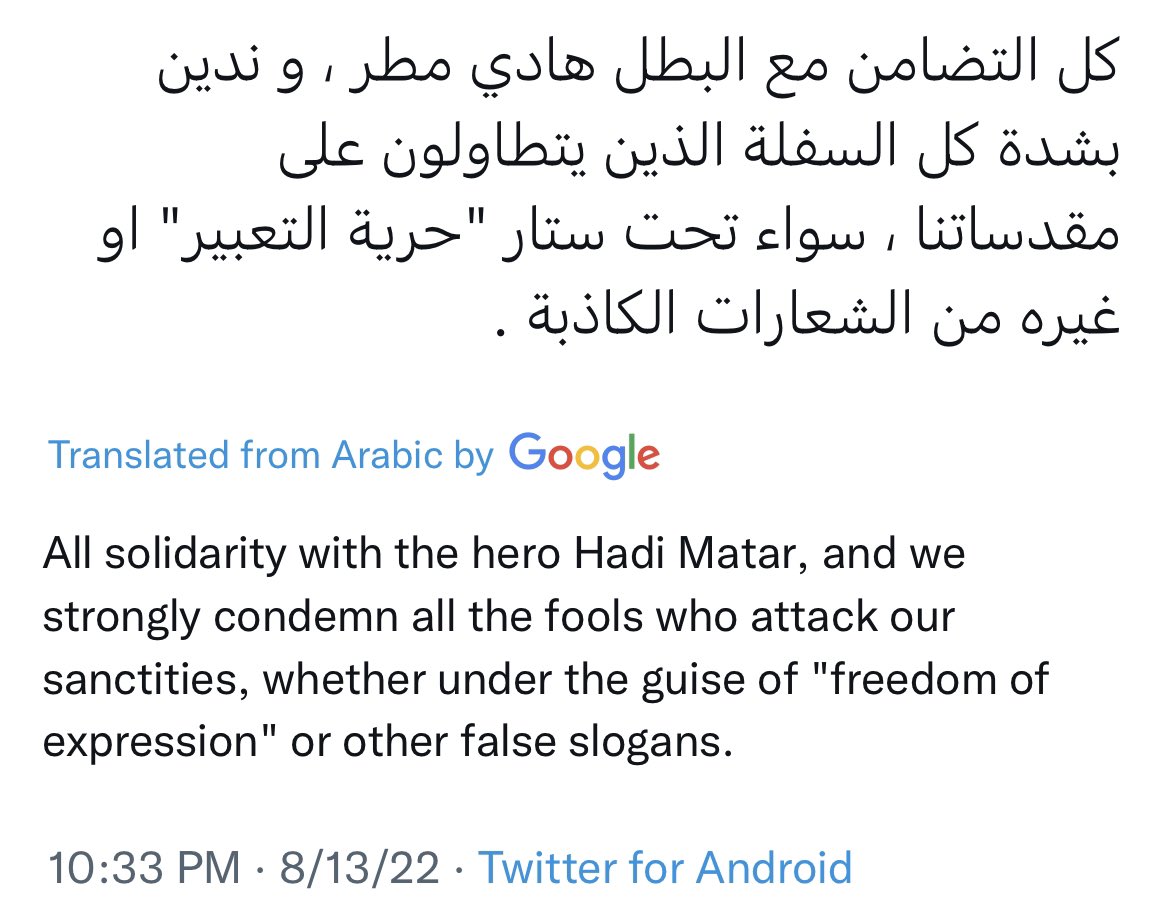Click the 10:33 PM timestamp
This screenshot has height=912, width=1170.
click(x=142, y=867)
